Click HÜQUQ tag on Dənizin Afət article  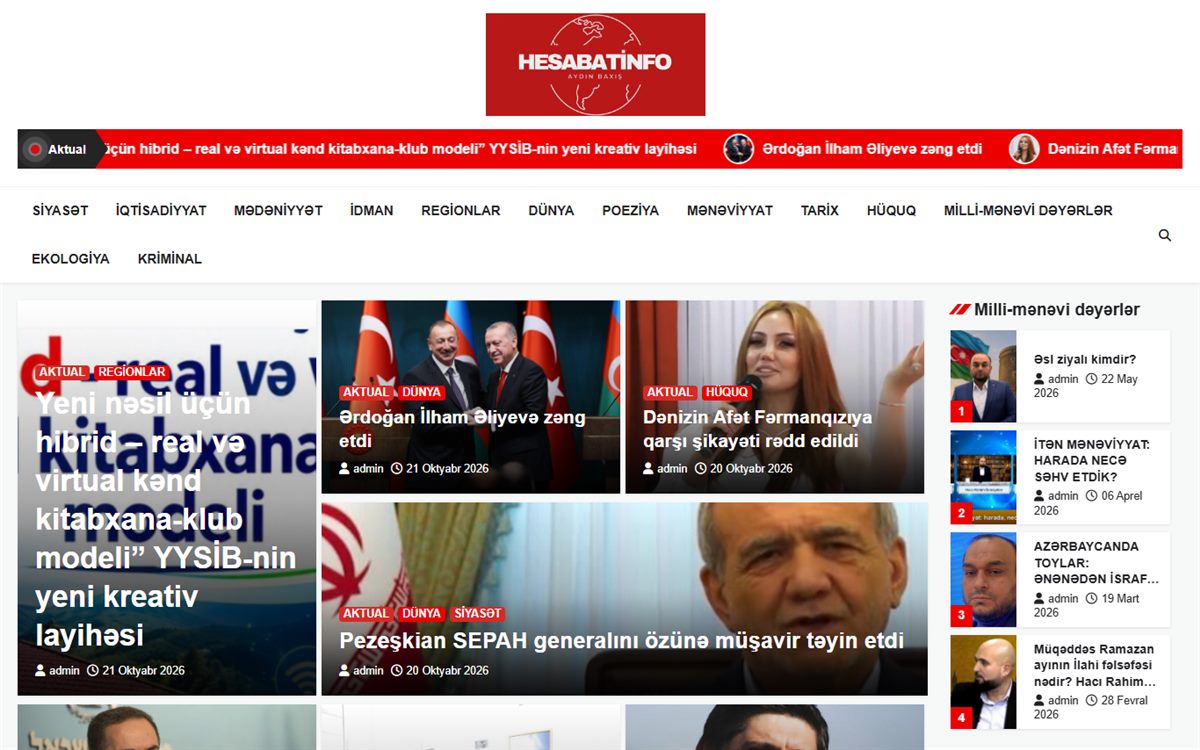(726, 392)
